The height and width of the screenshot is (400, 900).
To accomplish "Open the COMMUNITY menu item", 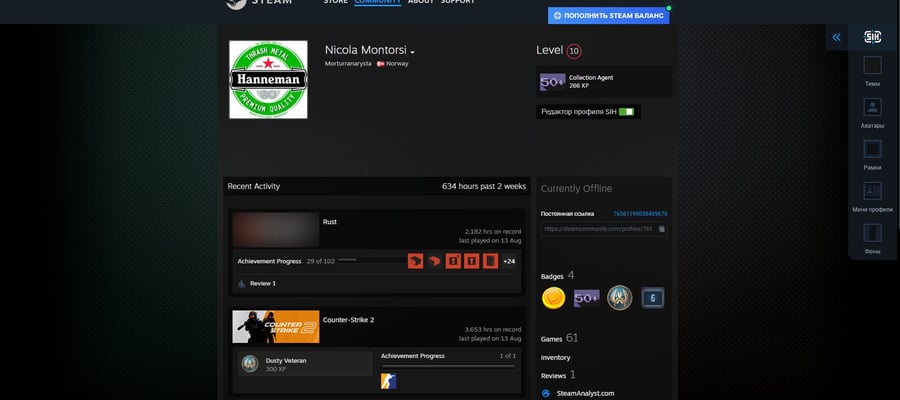I will [377, 2].
